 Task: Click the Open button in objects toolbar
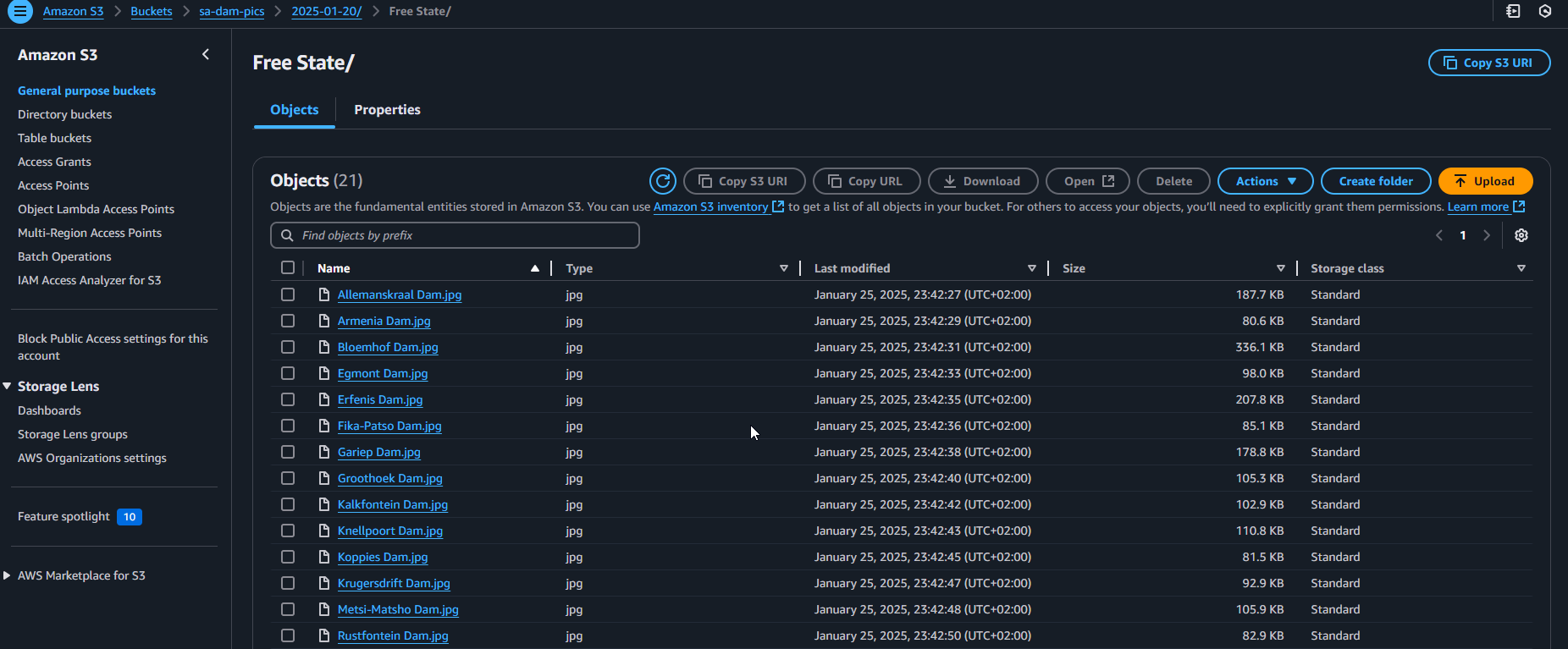click(1089, 181)
